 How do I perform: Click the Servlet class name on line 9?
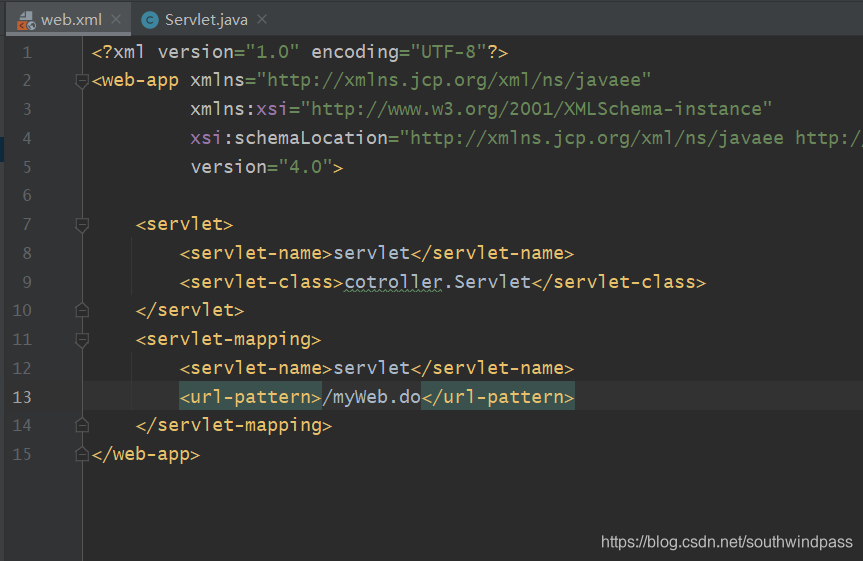click(x=492, y=282)
